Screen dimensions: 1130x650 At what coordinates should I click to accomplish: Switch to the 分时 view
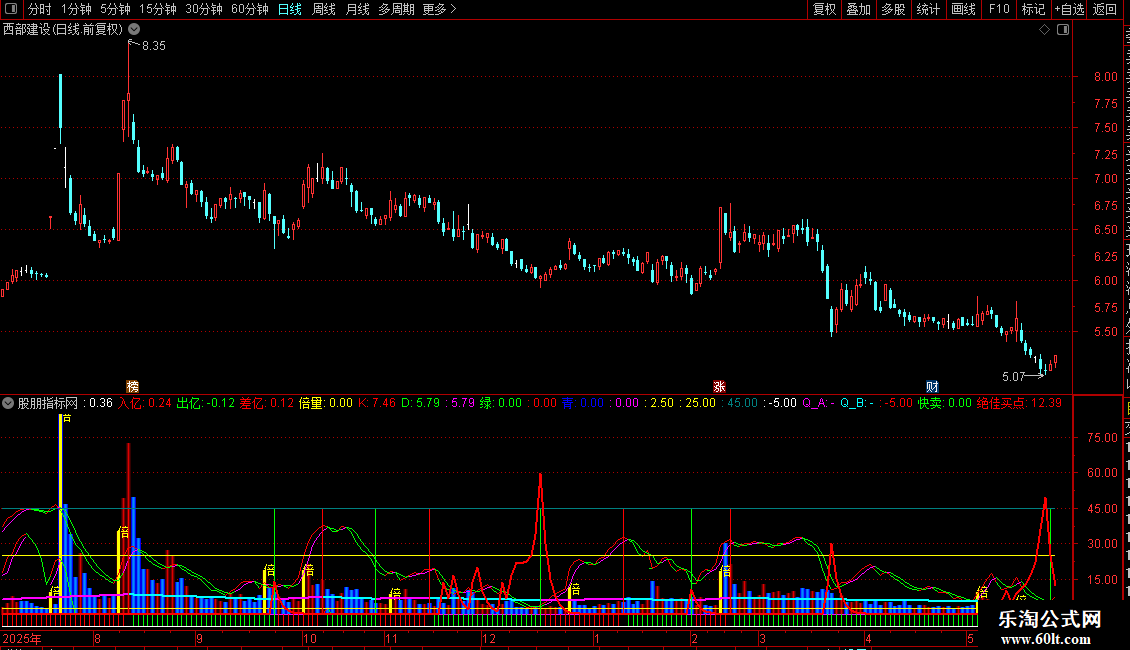40,9
